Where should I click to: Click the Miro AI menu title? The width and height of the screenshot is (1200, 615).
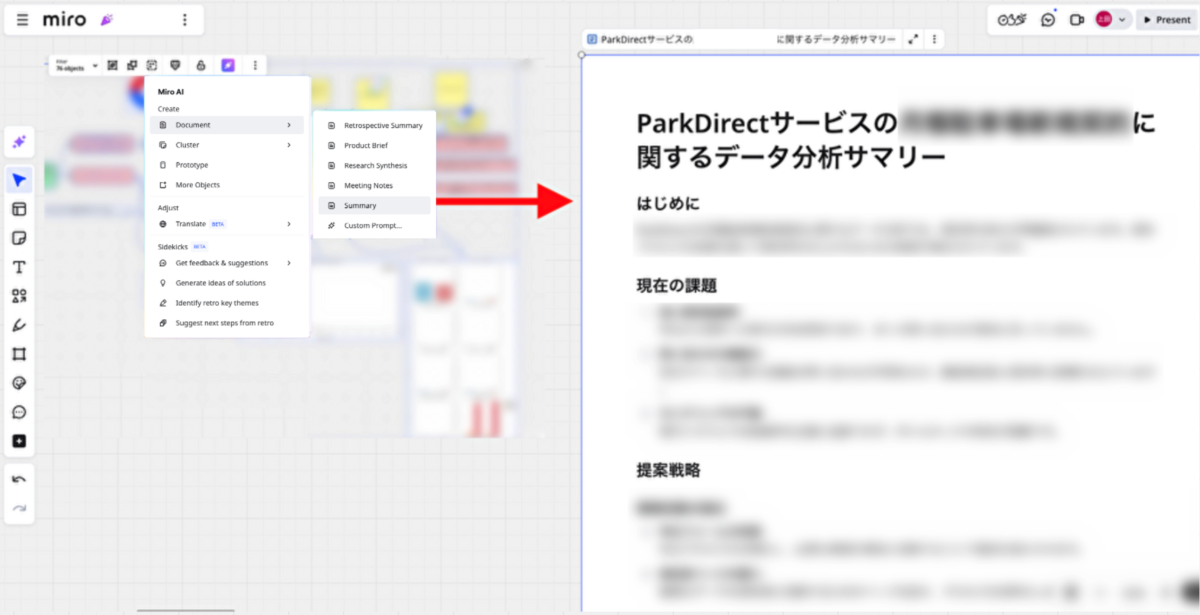click(171, 92)
